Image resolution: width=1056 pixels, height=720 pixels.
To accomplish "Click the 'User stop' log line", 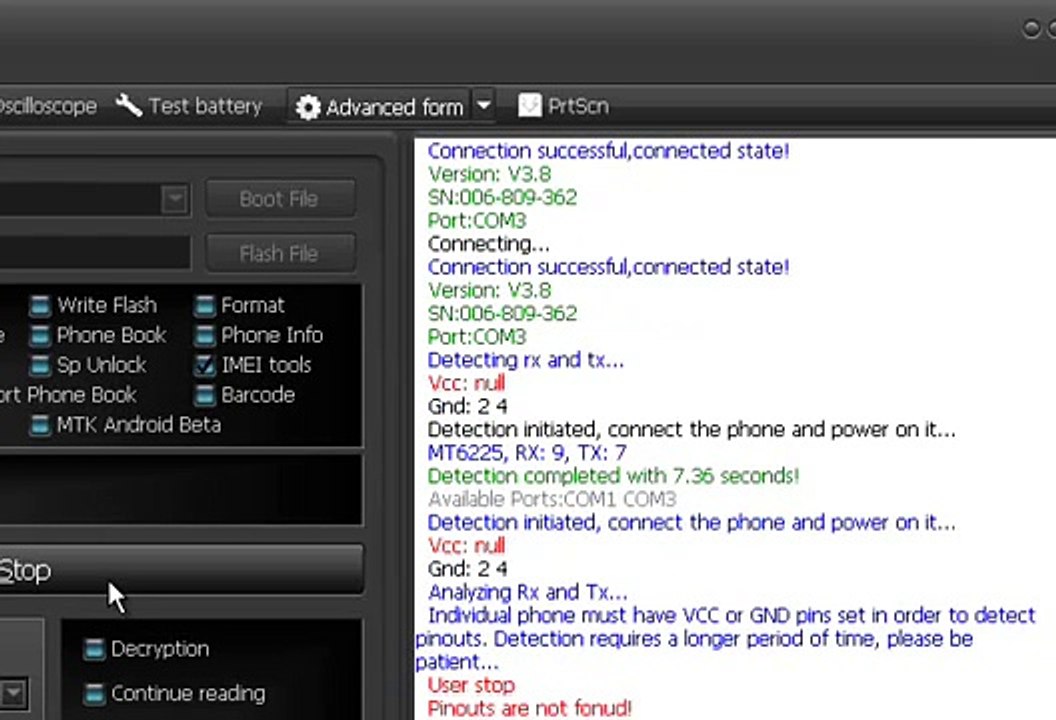I will [x=471, y=685].
